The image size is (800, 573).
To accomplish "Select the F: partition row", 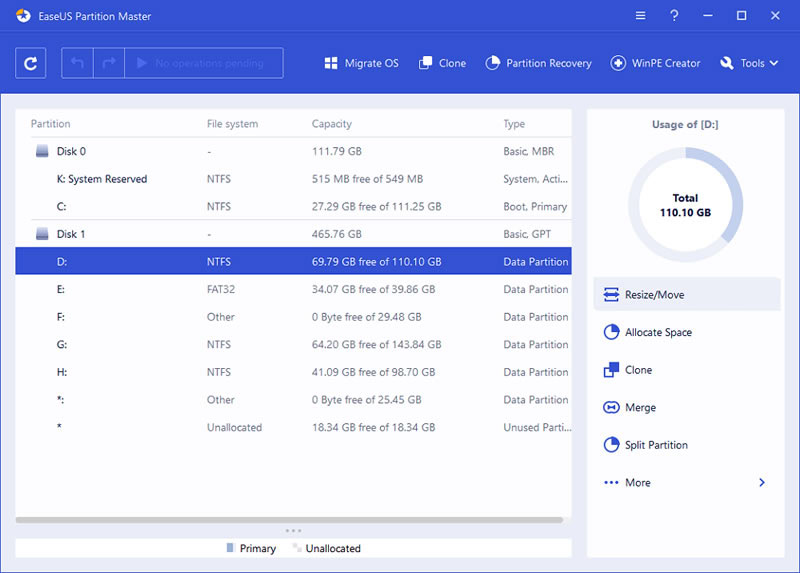I will point(293,316).
